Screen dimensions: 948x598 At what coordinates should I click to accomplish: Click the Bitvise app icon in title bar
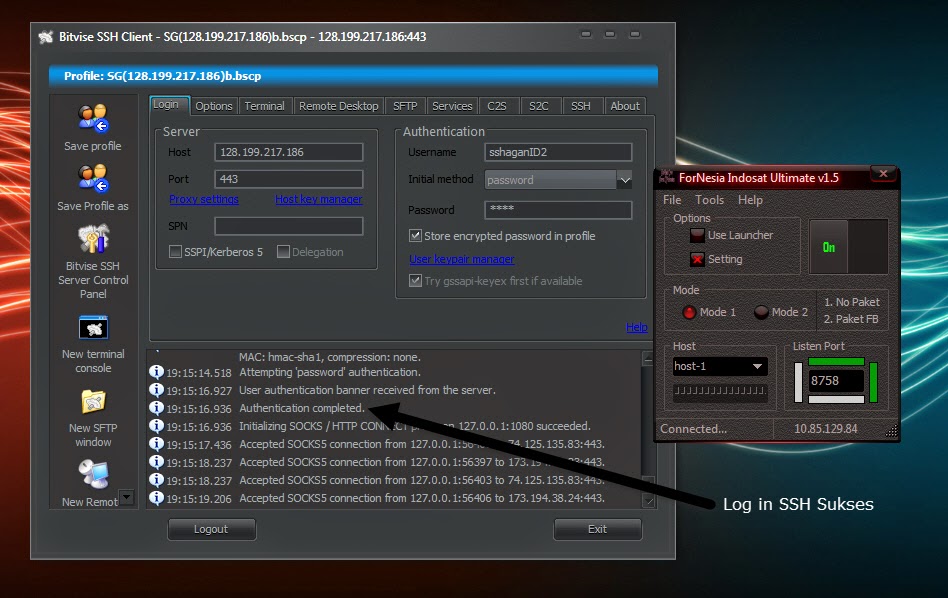[45, 37]
